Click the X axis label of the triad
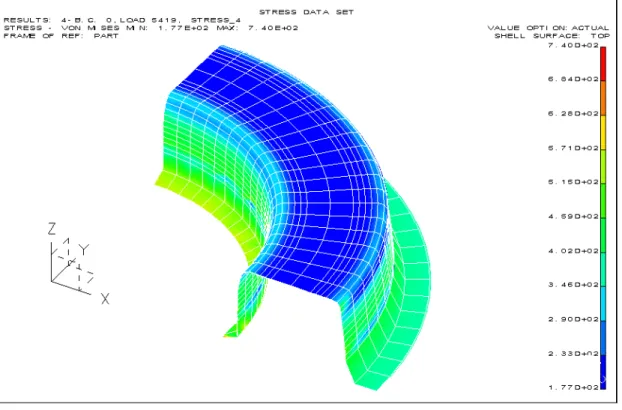The image size is (622, 410). tap(105, 299)
